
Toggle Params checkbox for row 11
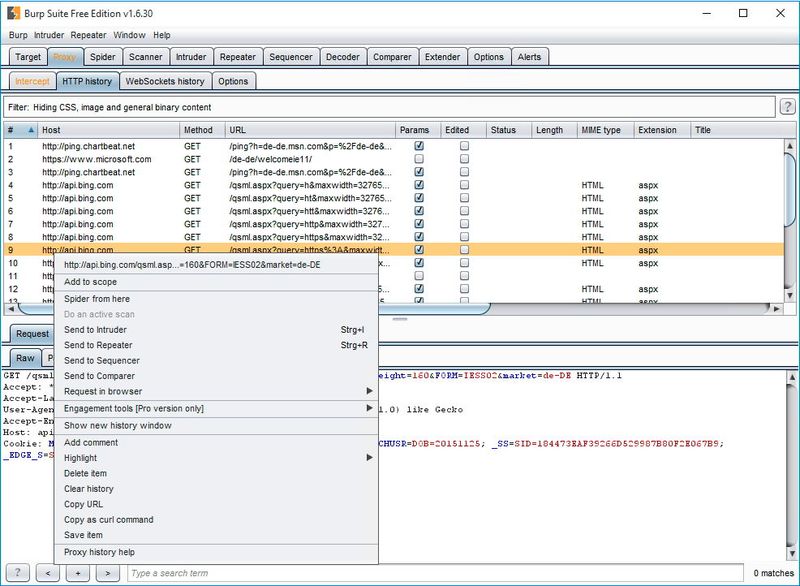tap(419, 276)
